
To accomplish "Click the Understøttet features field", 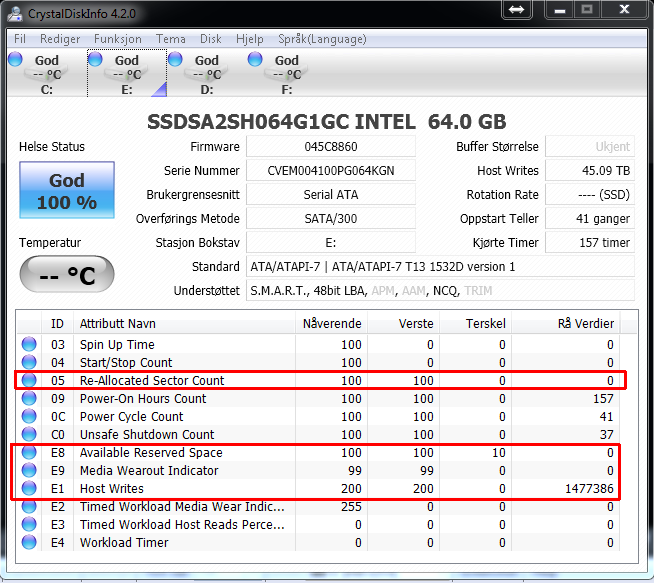I will click(x=440, y=291).
